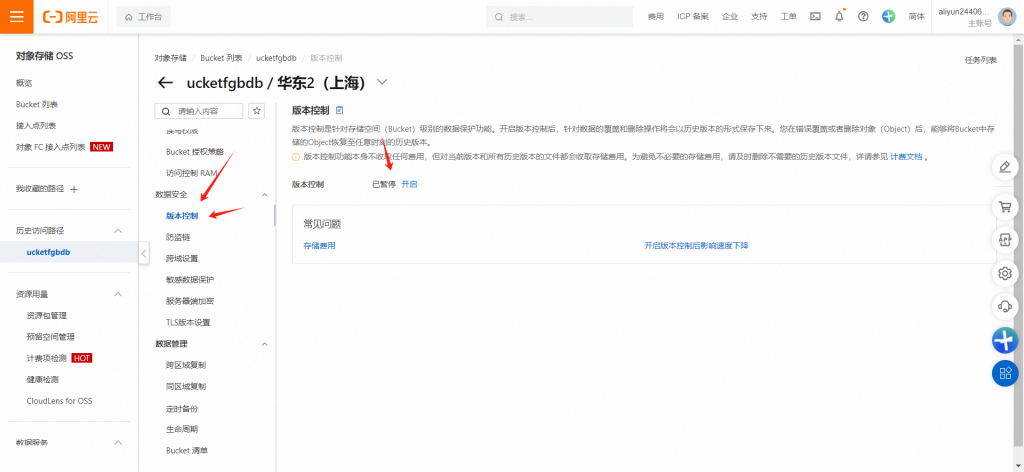Screen dimensions: 1024x472
Task: Open 访问控制 RAM menu item
Action: 191,173
